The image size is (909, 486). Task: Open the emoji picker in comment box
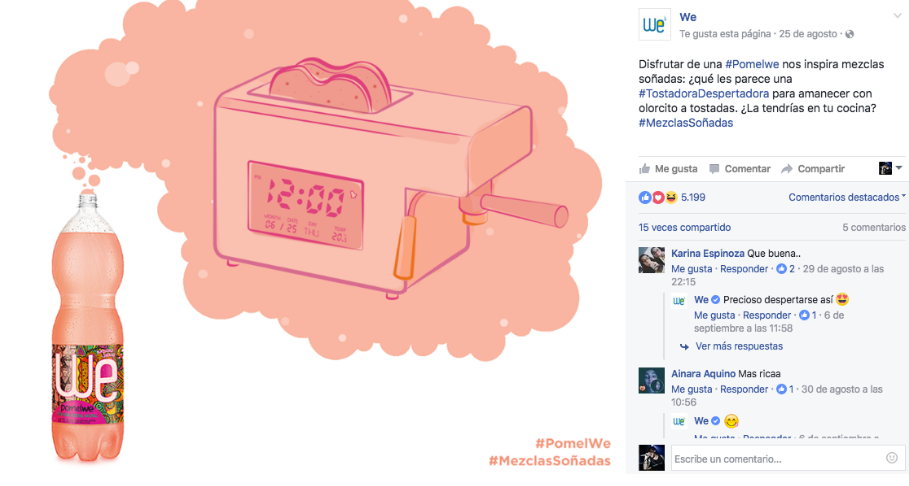(892, 458)
